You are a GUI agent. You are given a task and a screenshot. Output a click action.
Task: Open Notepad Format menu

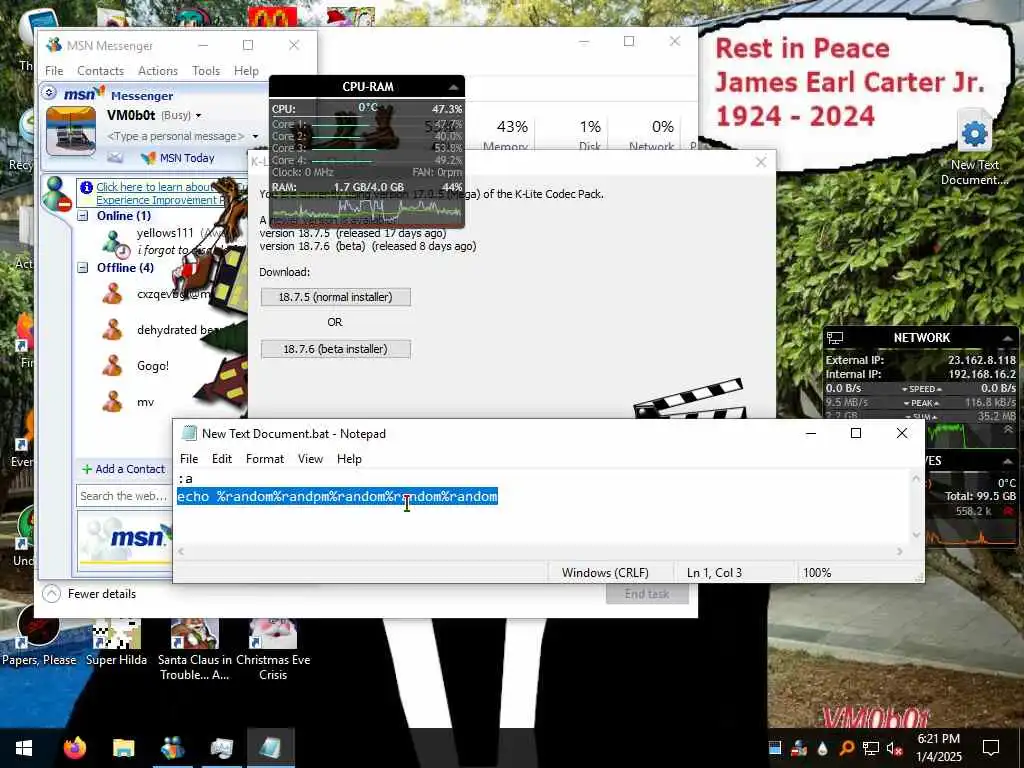tap(264, 458)
